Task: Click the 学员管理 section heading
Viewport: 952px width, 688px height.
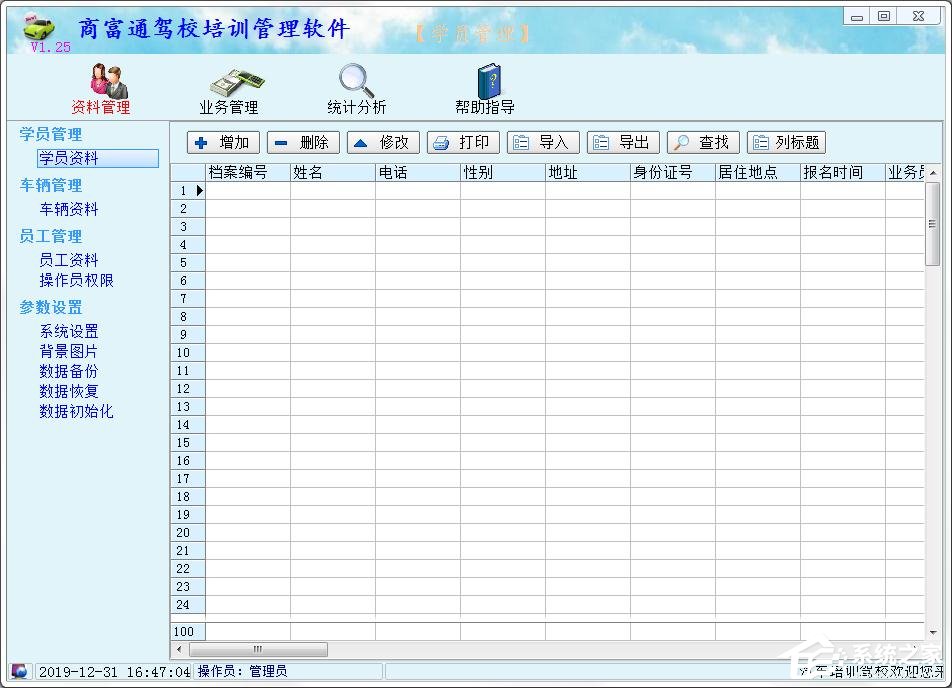Action: (51, 134)
